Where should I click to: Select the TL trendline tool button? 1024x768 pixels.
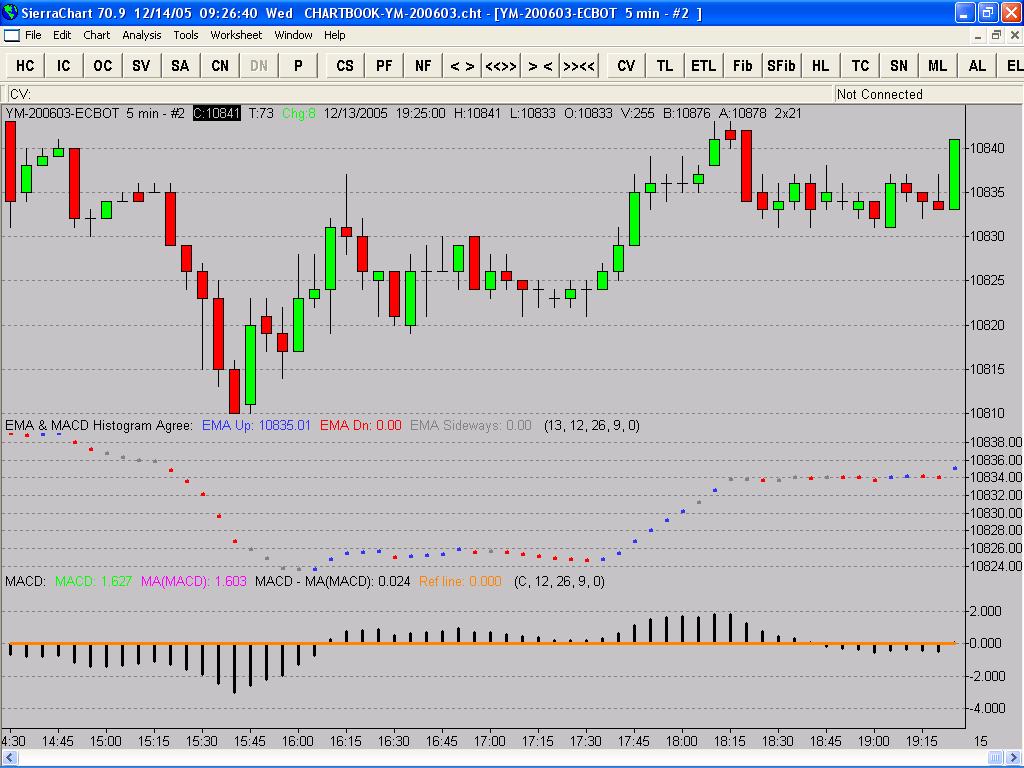665,65
